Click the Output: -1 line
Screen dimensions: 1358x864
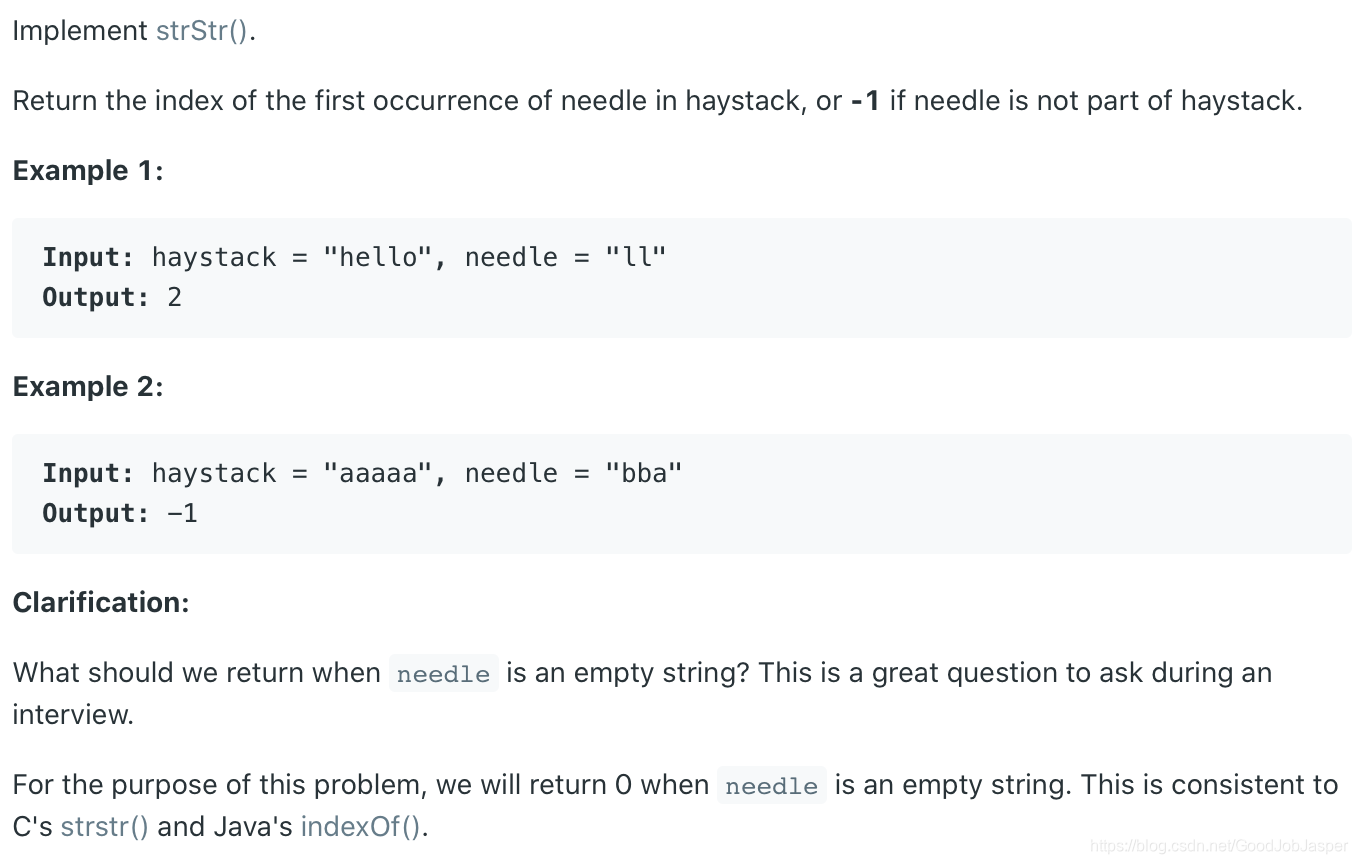coord(120,514)
